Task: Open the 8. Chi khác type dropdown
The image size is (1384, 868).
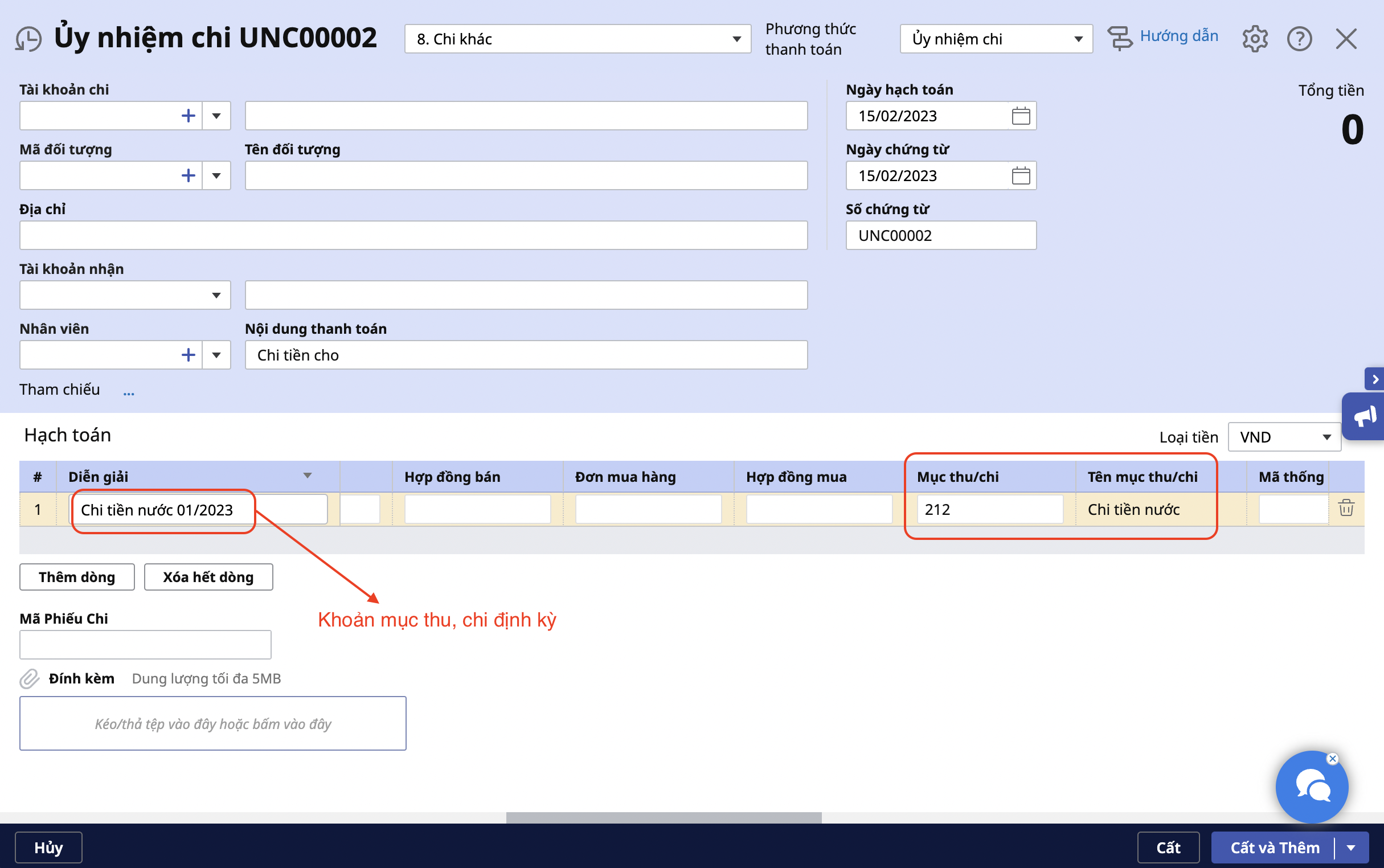Action: point(578,39)
